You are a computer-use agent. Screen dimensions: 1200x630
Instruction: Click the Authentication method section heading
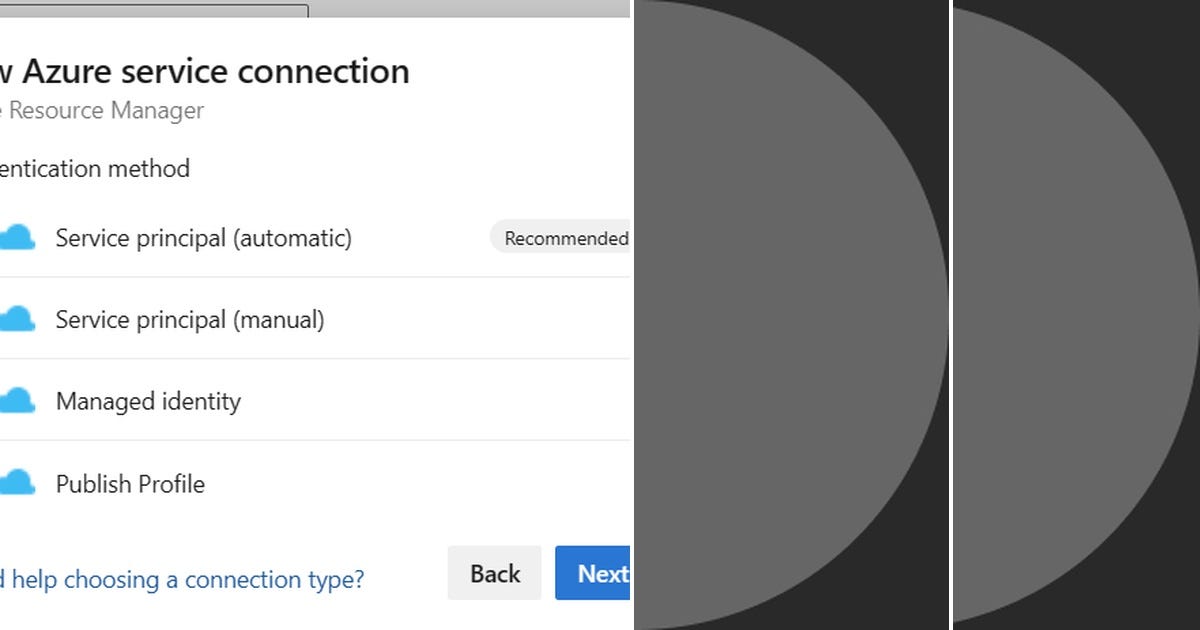point(95,168)
